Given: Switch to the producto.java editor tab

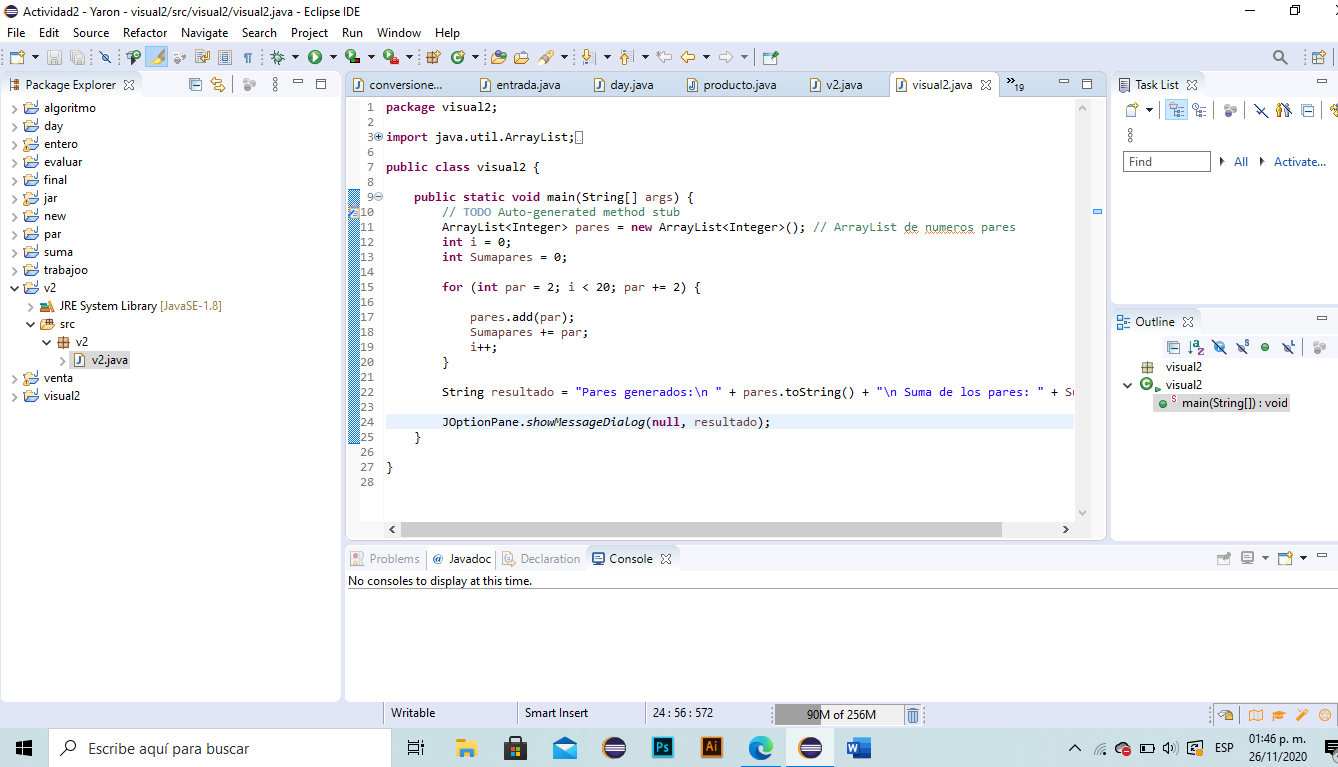Looking at the screenshot, I should coord(739,85).
